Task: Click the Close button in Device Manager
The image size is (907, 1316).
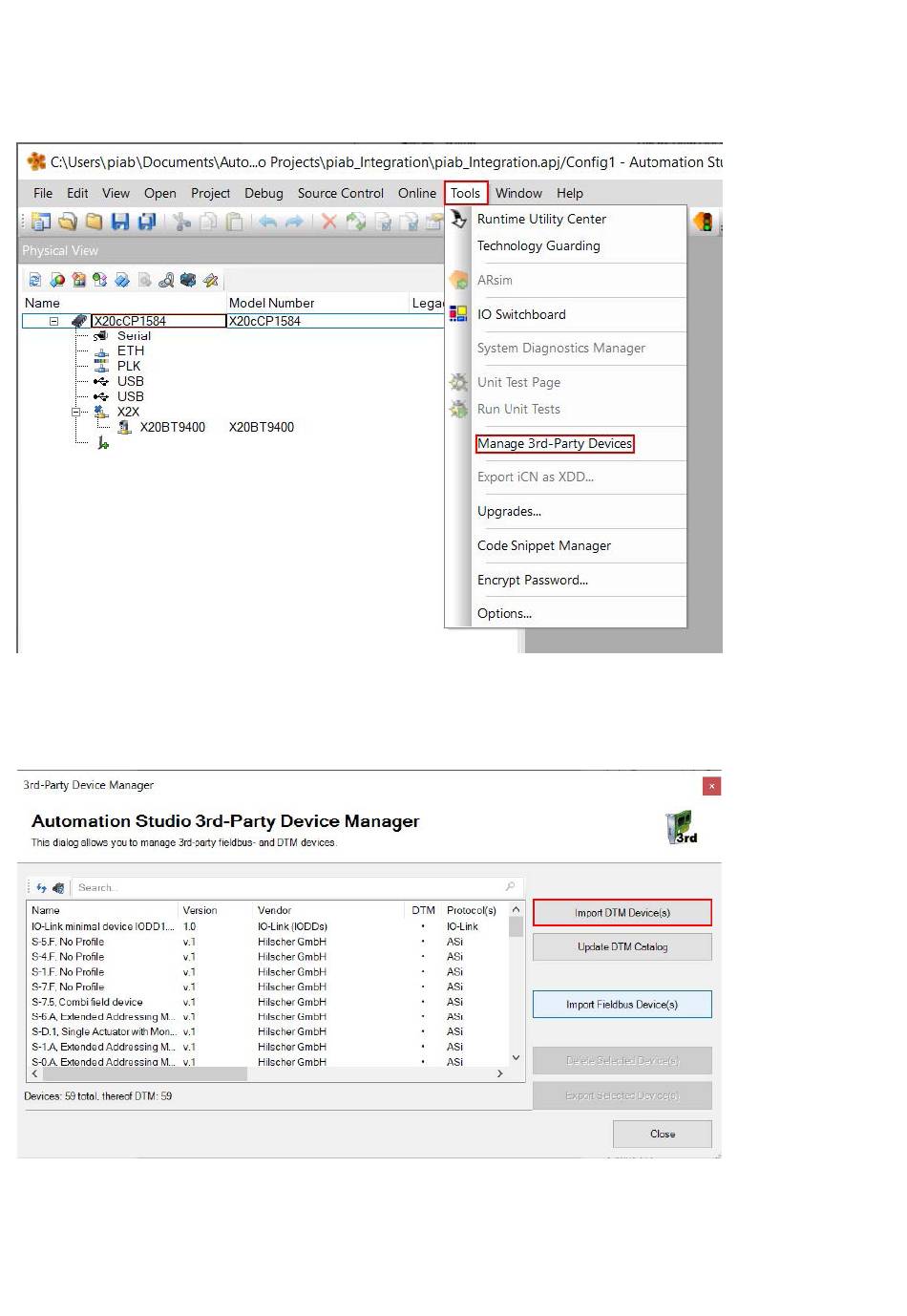Action: coord(663,1134)
